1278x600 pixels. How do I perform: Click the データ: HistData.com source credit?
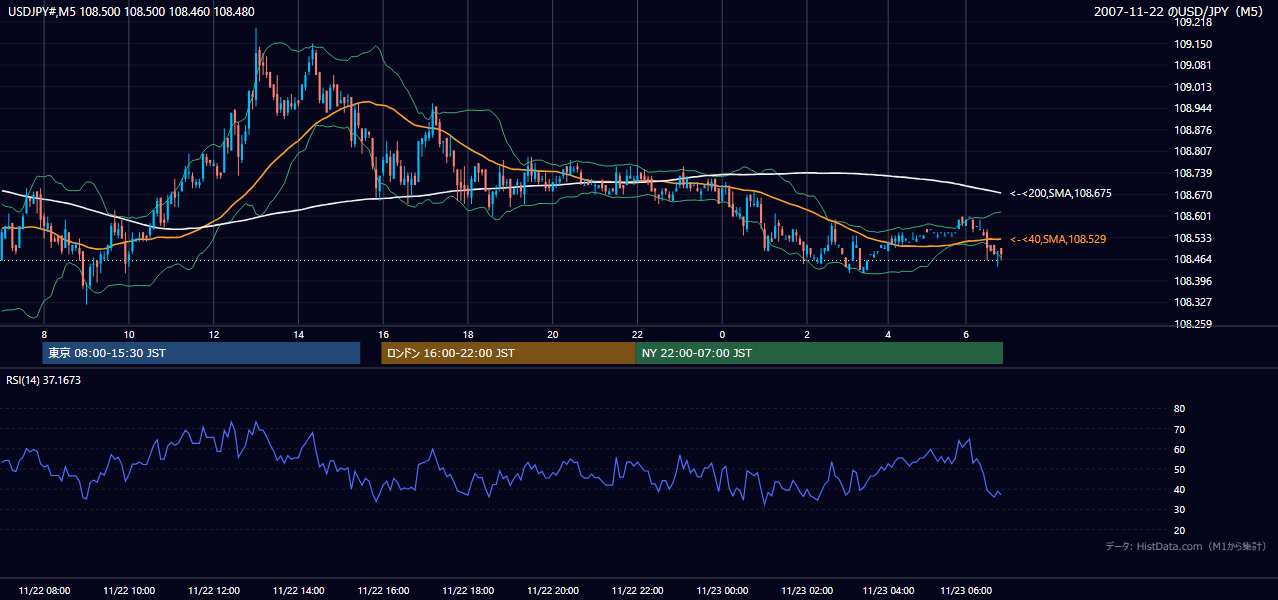coord(1186,546)
